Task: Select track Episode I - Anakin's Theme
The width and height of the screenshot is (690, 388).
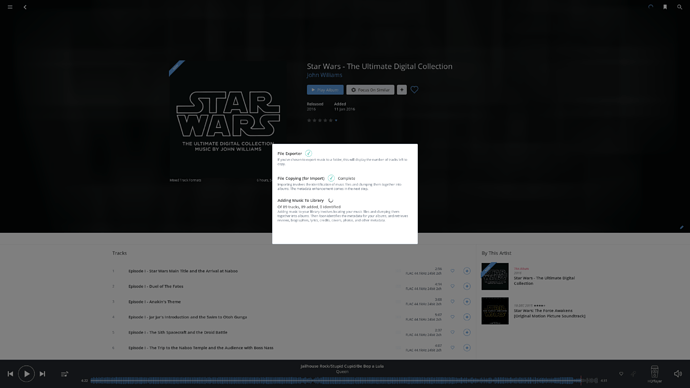Action: (154, 302)
